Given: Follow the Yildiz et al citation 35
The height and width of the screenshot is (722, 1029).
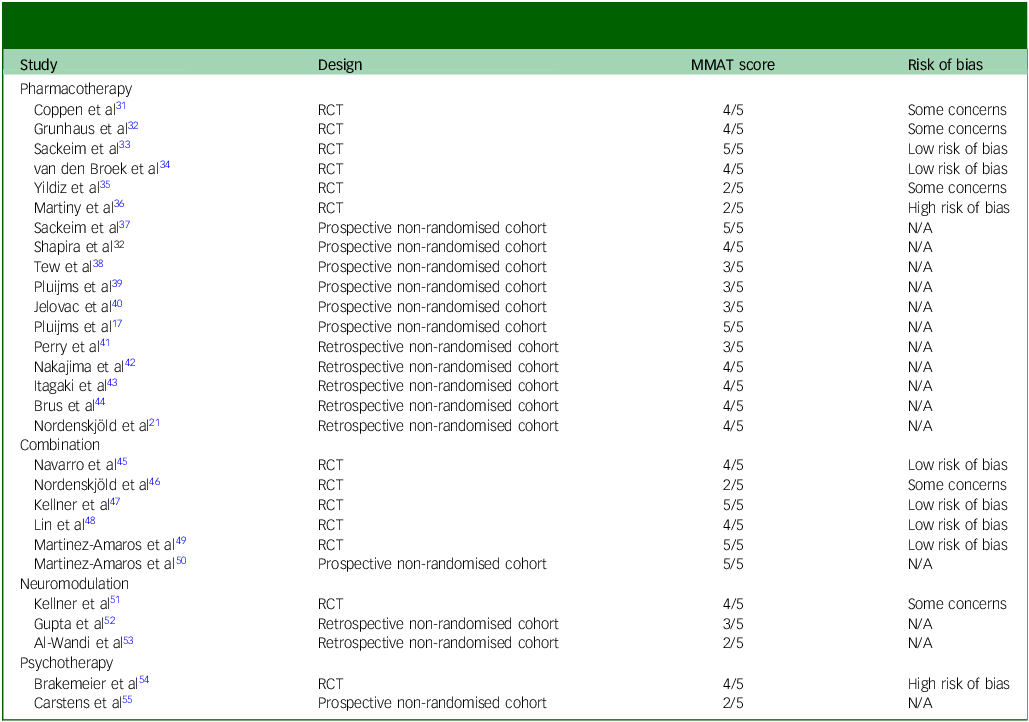Looking at the screenshot, I should (x=105, y=184).
